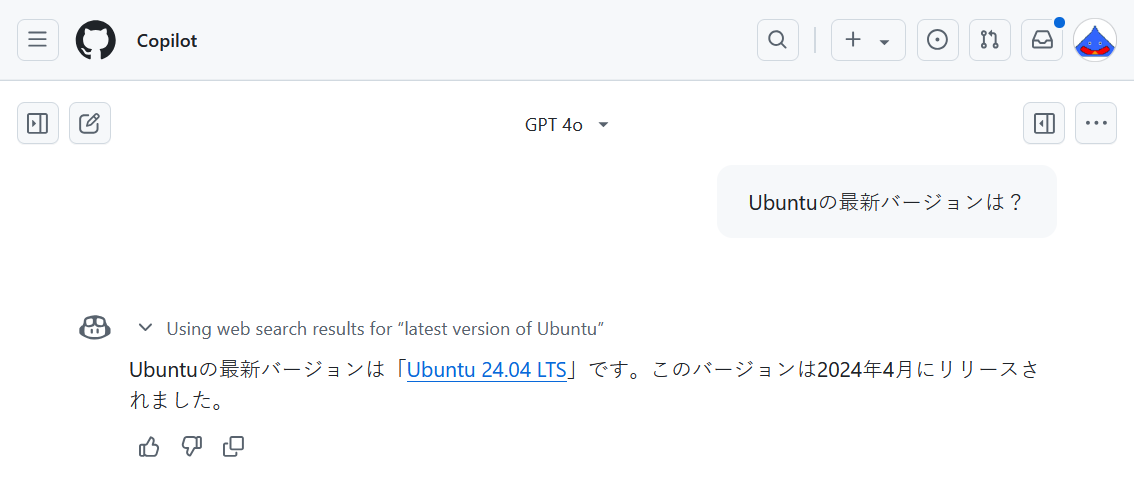Click the Copilot title in header
Image resolution: width=1134 pixels, height=490 pixels.
click(x=167, y=40)
